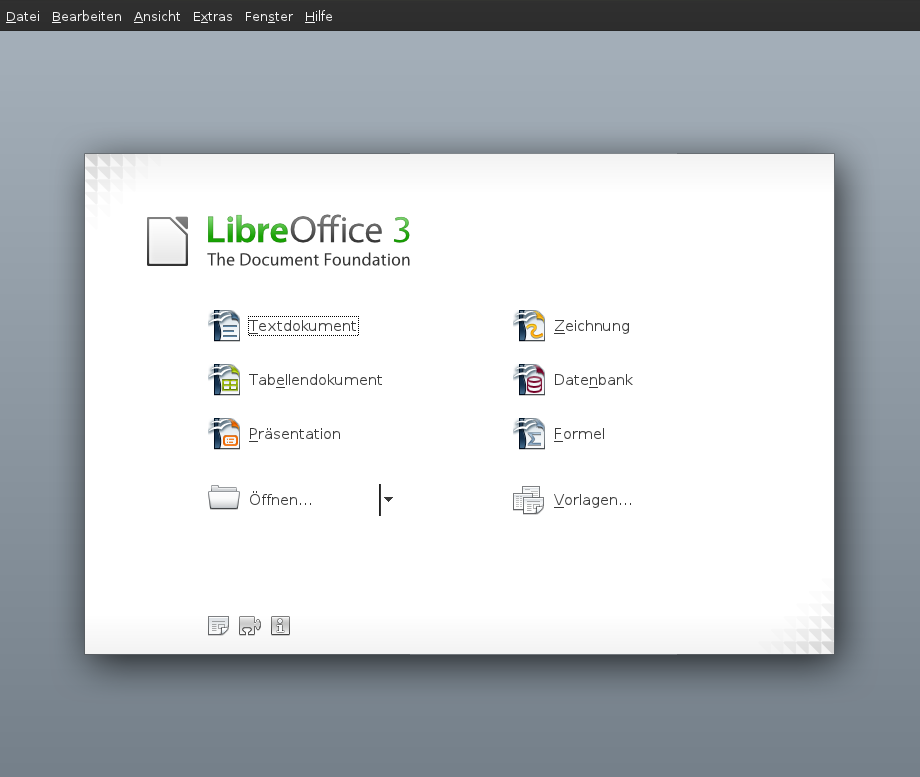This screenshot has width=920, height=777.
Task: Create a new Textdokument
Action: point(303,326)
